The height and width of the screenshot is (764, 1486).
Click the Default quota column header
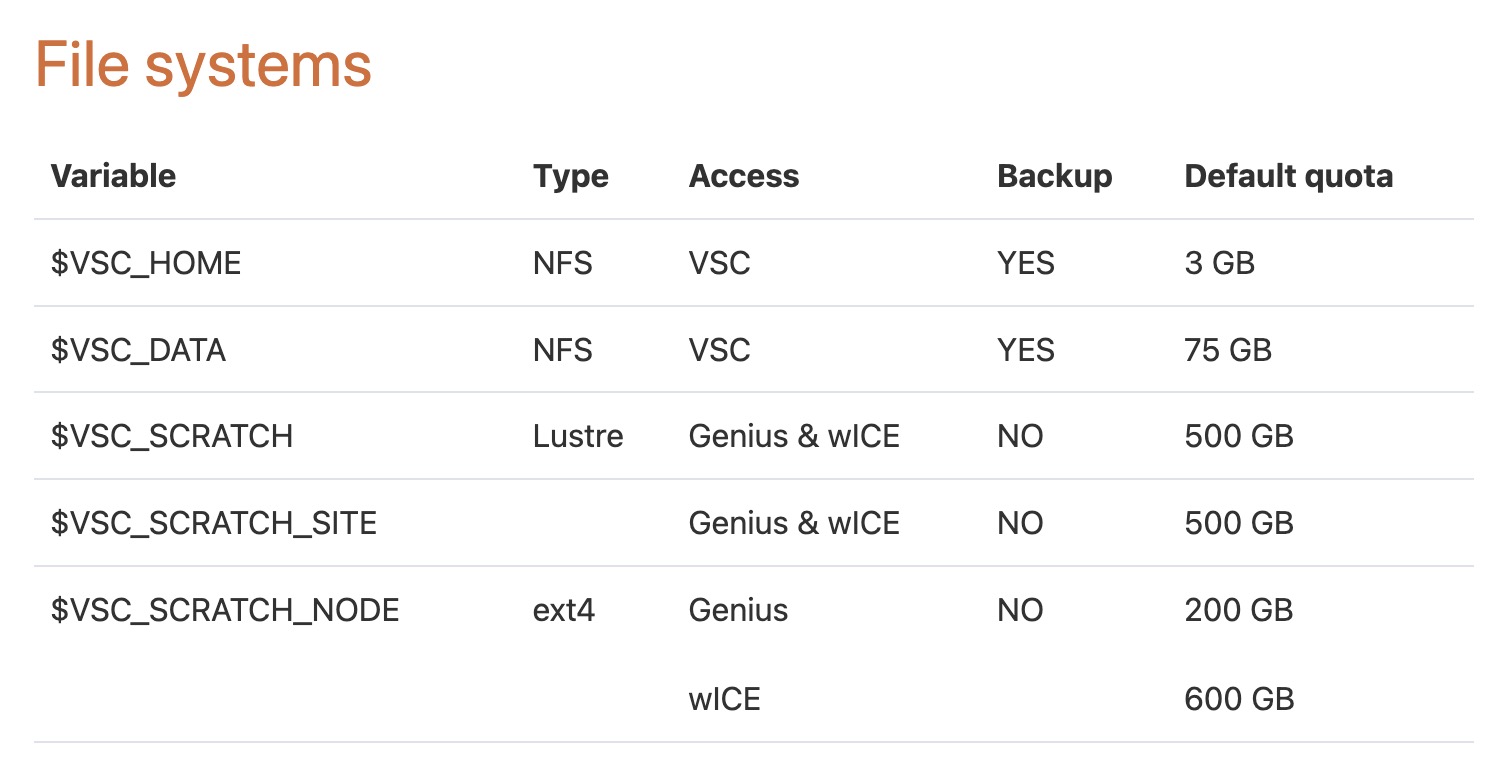pos(1288,176)
